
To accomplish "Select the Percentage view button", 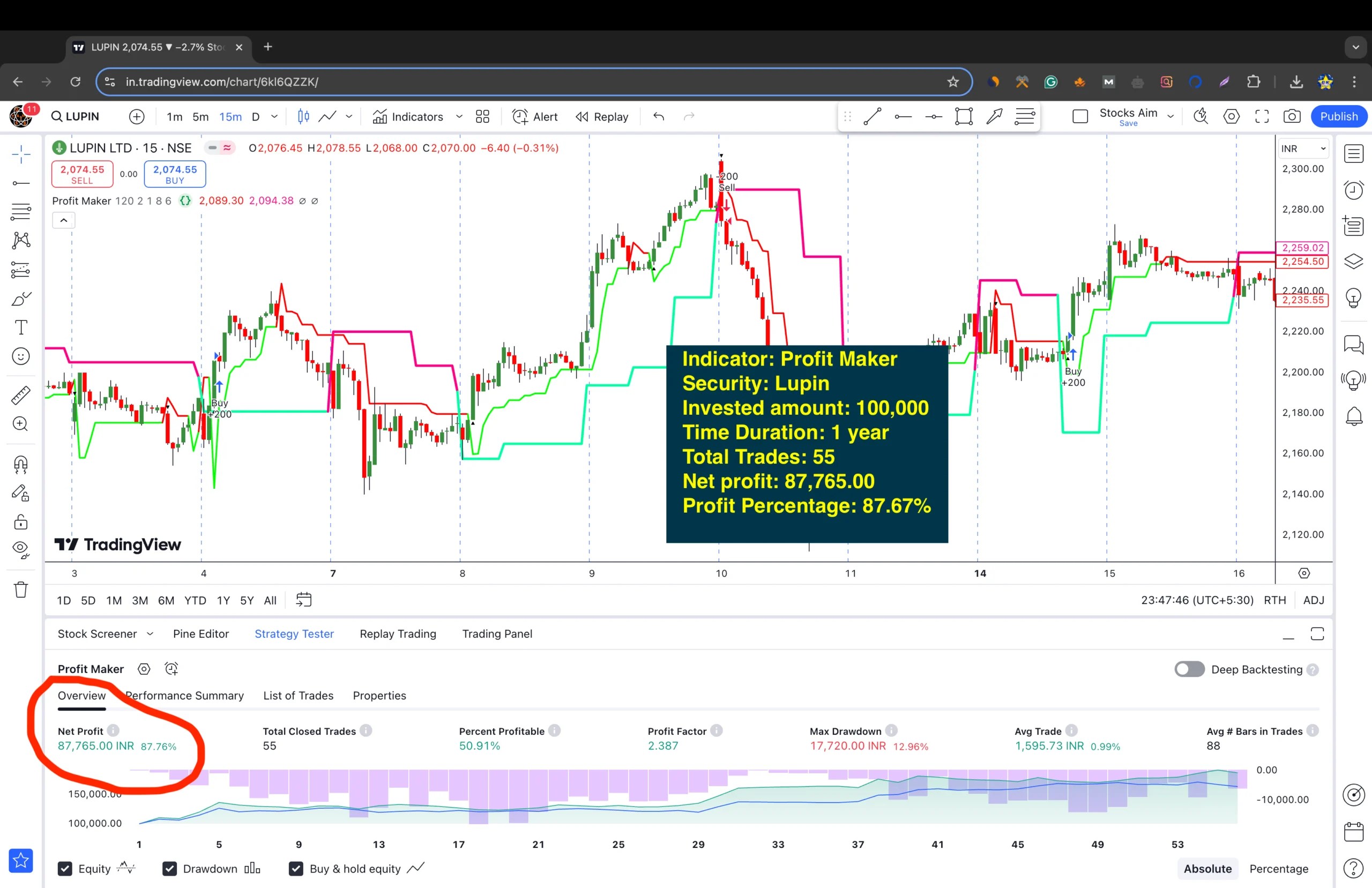I will click(x=1278, y=868).
